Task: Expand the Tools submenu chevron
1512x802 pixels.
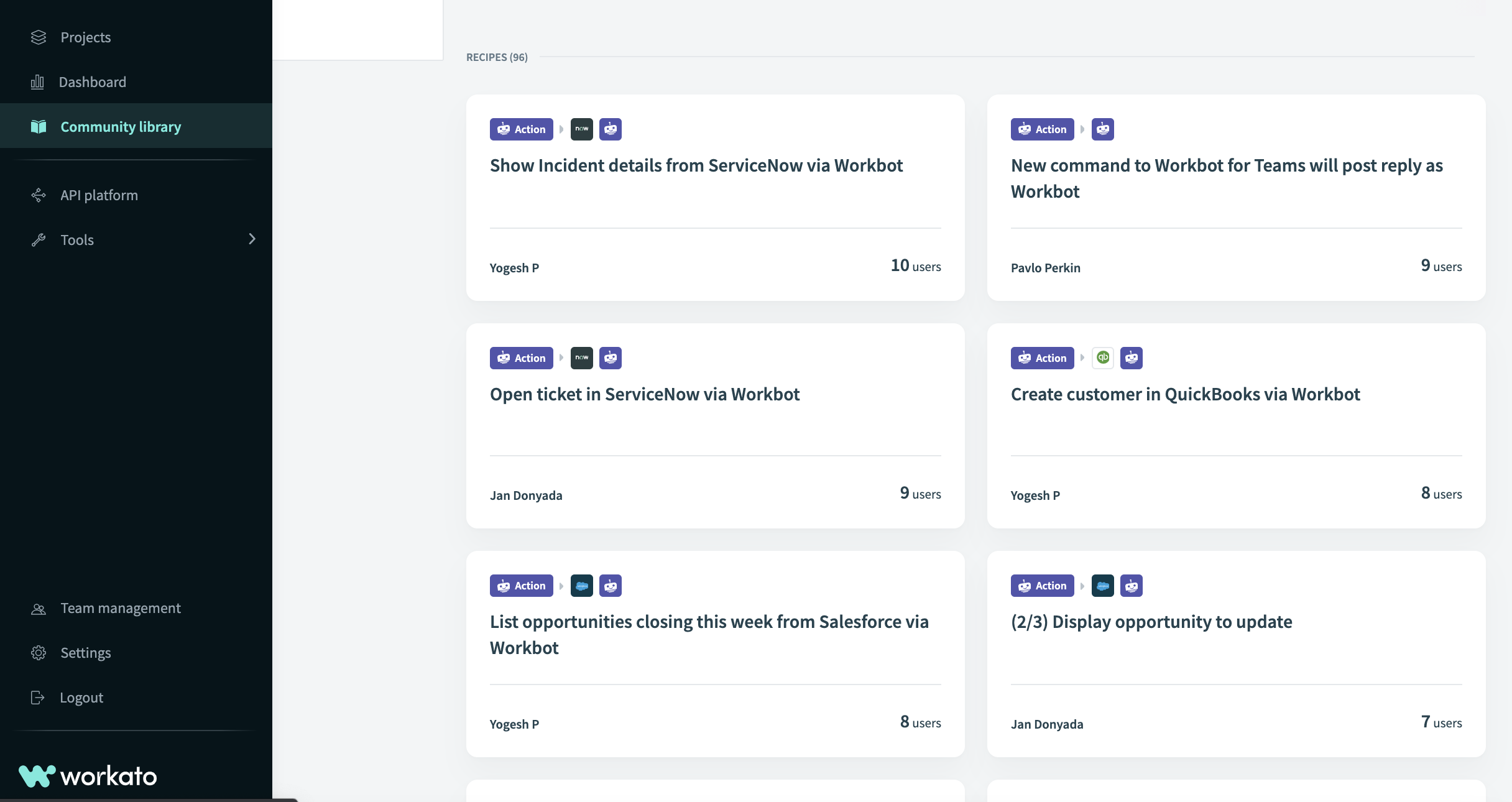Action: tap(252, 239)
